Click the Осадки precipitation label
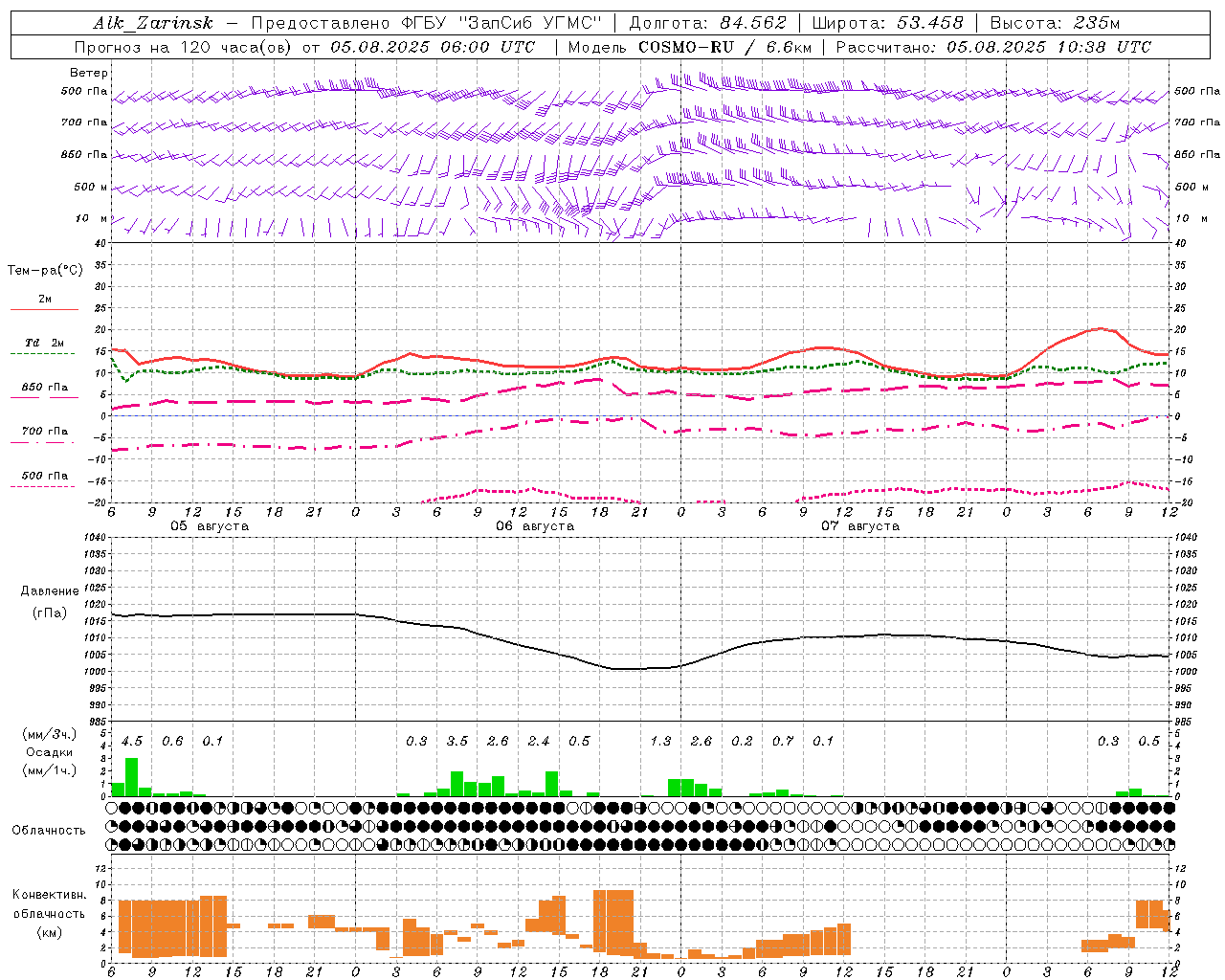 (x=50, y=753)
